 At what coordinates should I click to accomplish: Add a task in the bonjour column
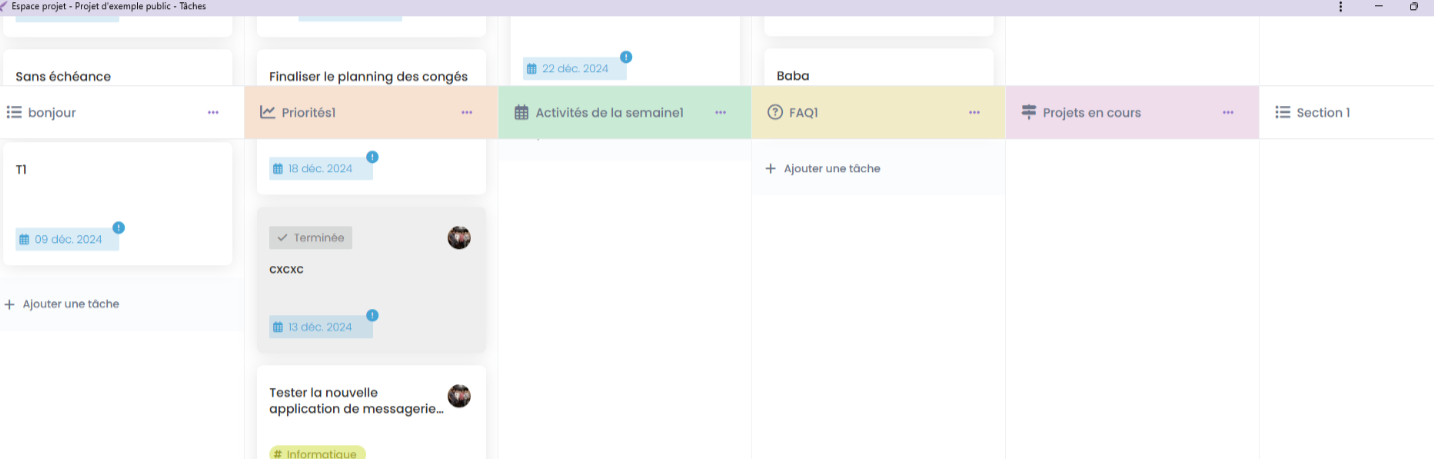[62, 304]
